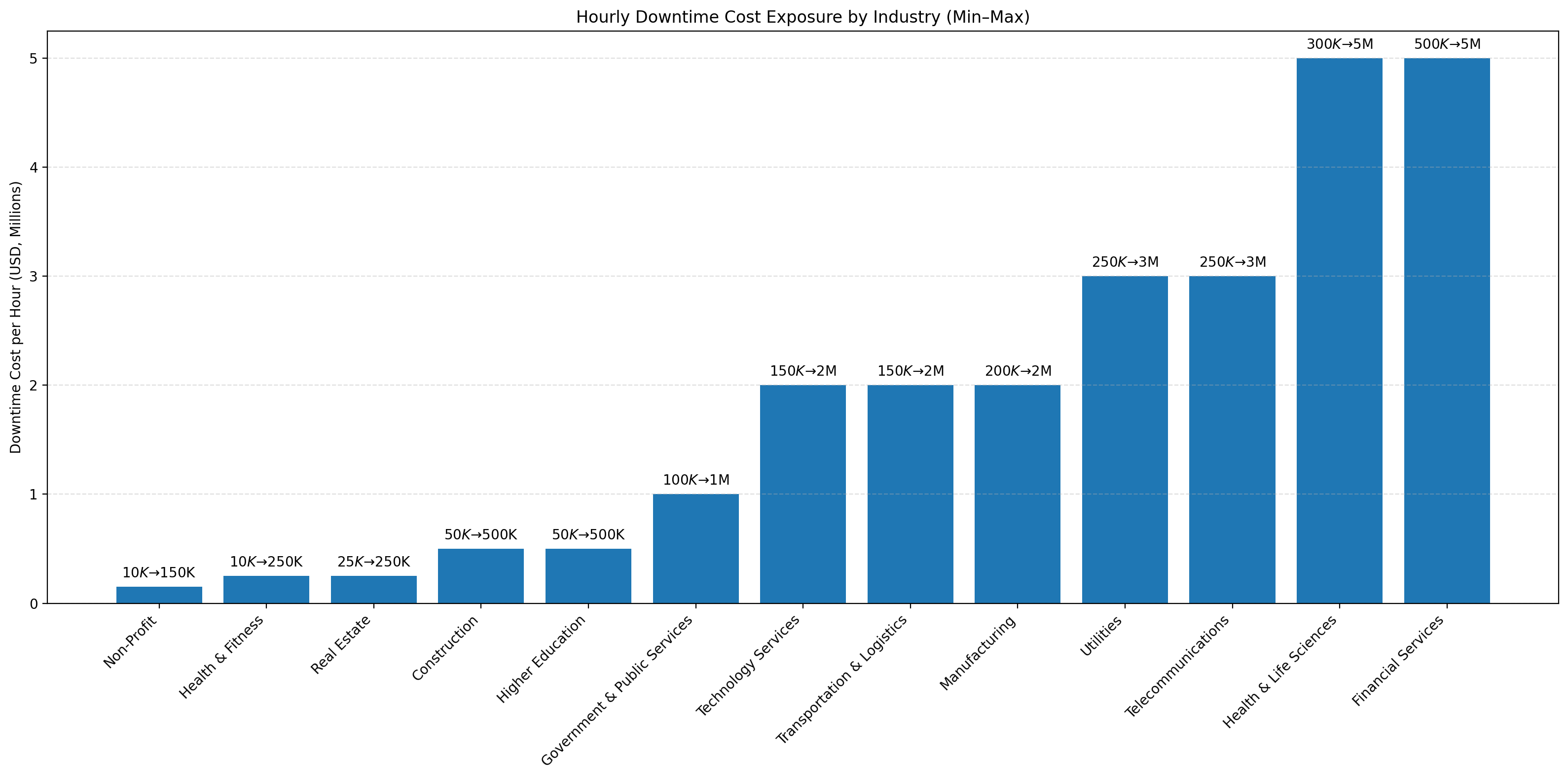Select the Telecommunications bar

pos(1232,439)
